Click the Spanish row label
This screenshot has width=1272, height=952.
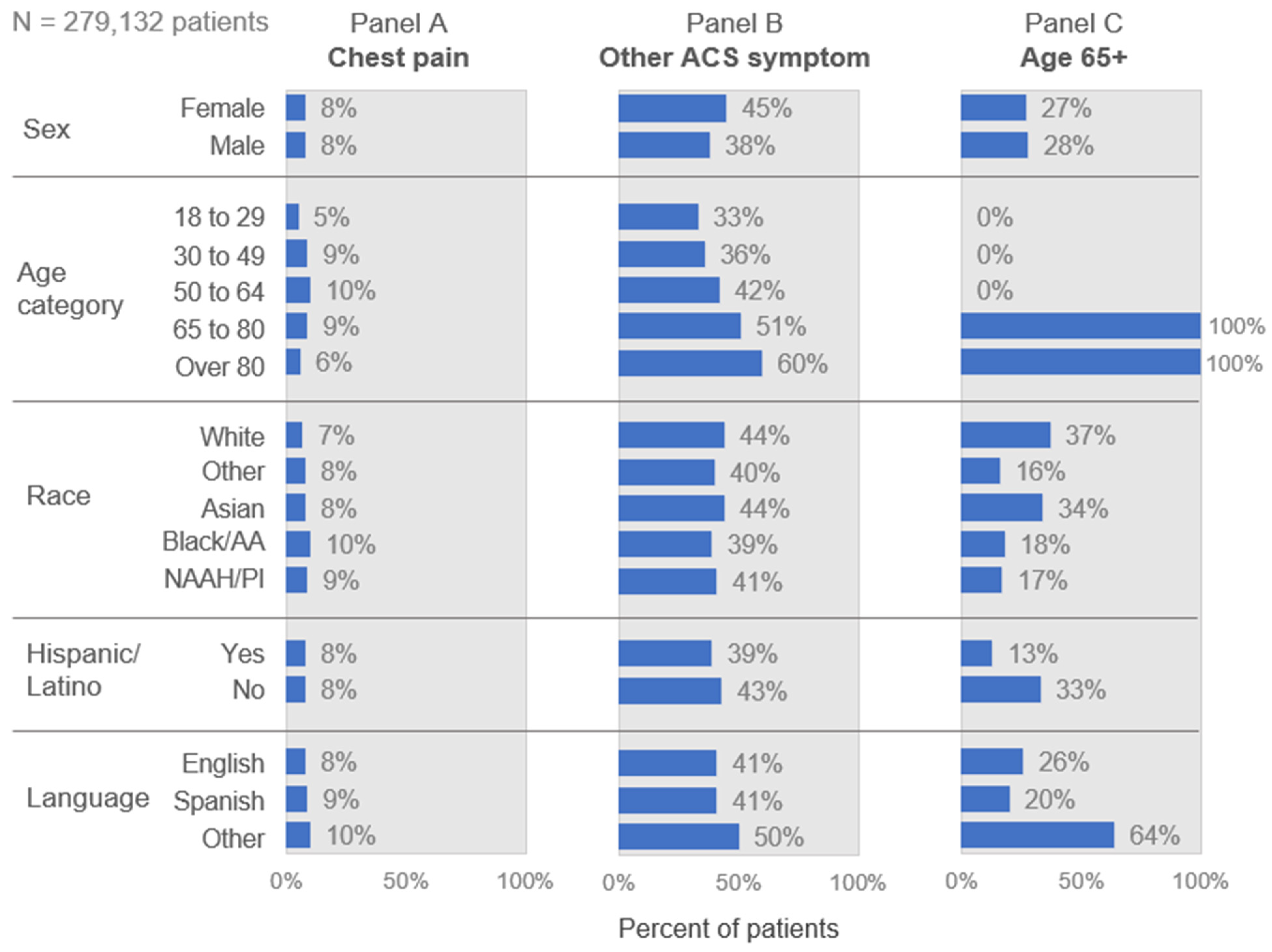point(218,801)
